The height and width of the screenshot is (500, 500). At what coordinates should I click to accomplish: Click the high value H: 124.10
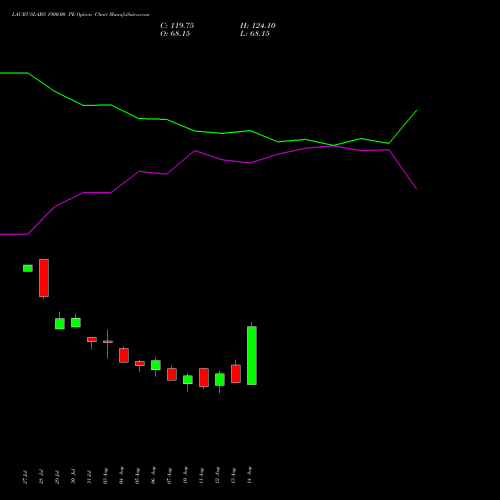(258, 26)
